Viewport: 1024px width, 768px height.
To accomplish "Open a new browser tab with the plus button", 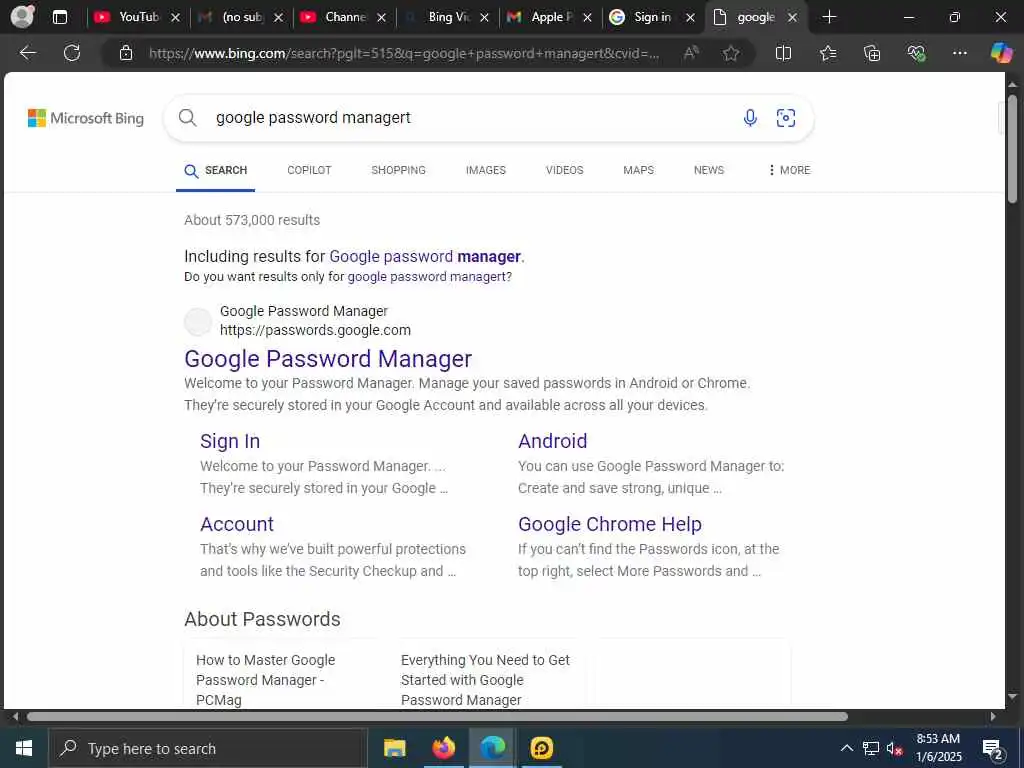I will pyautogui.click(x=829, y=17).
